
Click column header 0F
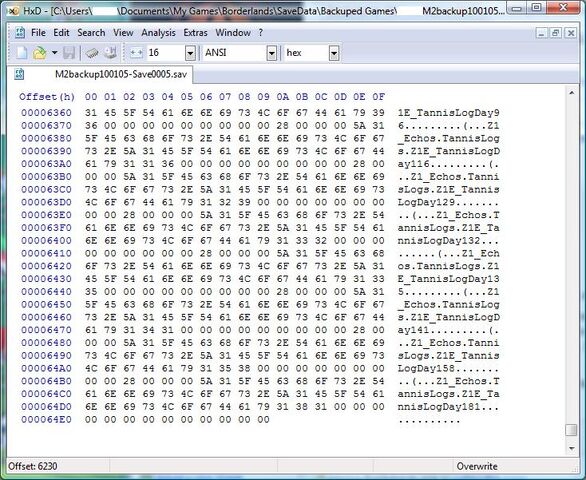point(378,97)
